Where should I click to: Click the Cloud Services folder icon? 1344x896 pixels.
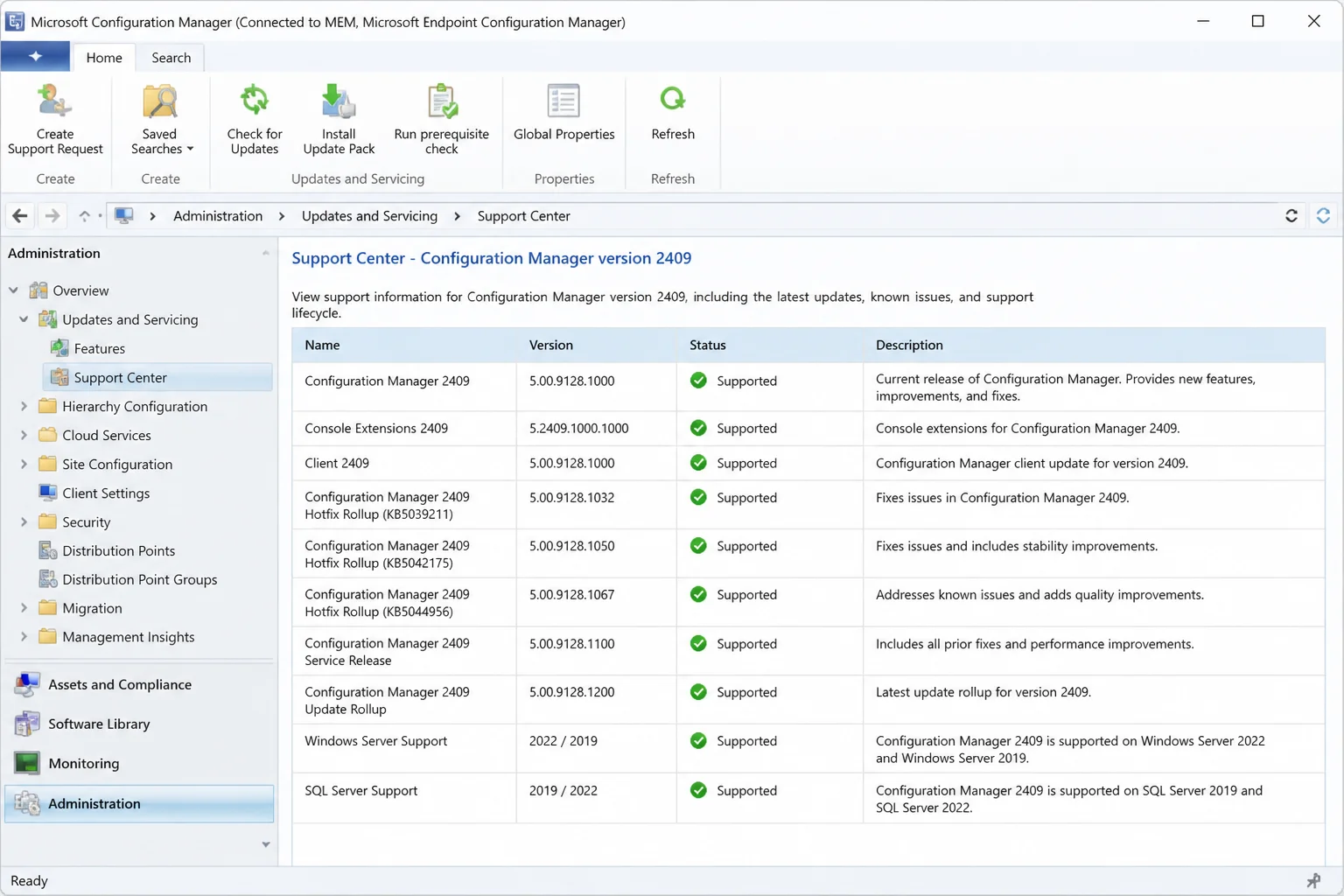pos(48,435)
